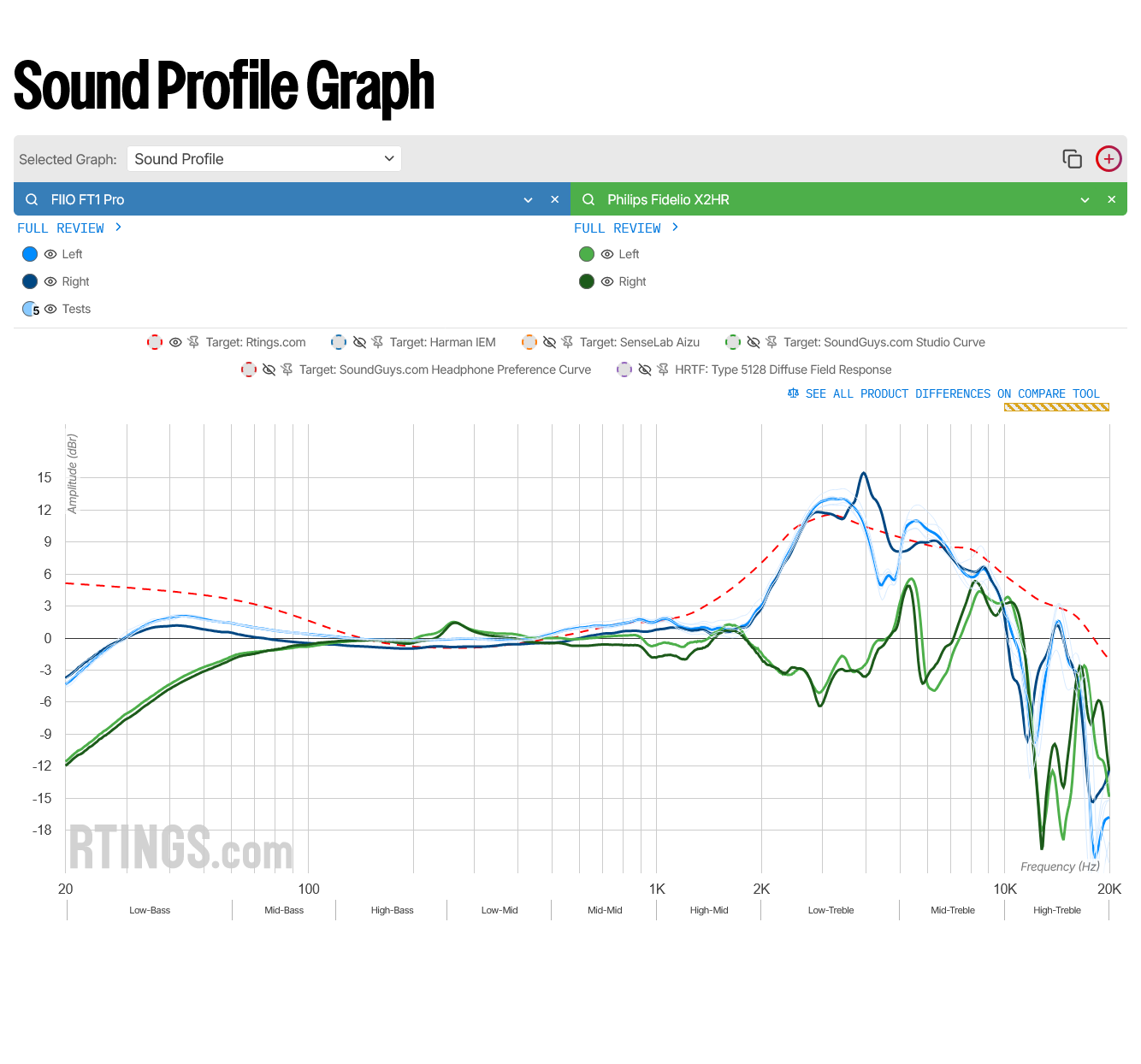Pin the SoundGuys.com Headphone Preference Curve
The width and height of the screenshot is (1141, 1064).
287,369
